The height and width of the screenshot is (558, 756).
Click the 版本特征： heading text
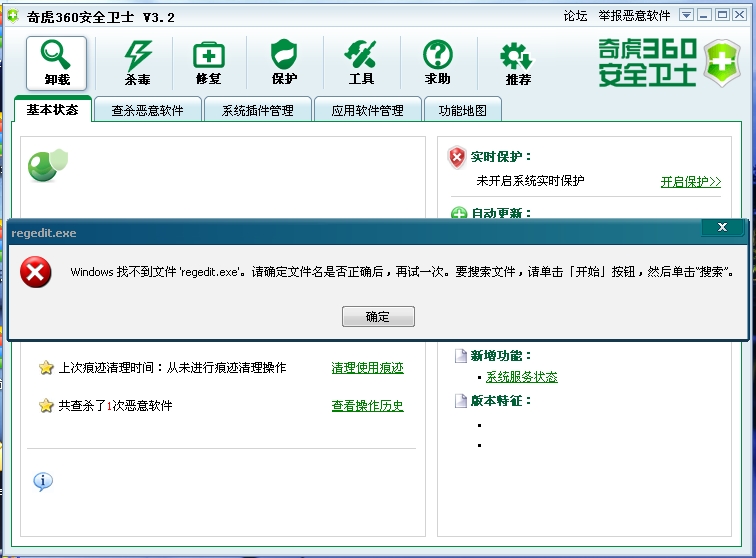[x=501, y=400]
